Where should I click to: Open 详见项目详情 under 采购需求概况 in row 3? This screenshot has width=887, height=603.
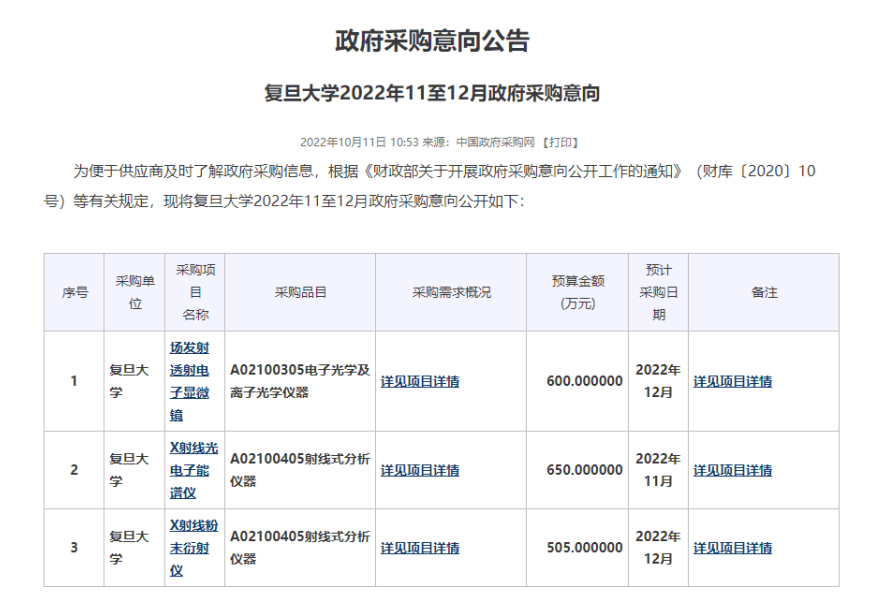tap(420, 548)
